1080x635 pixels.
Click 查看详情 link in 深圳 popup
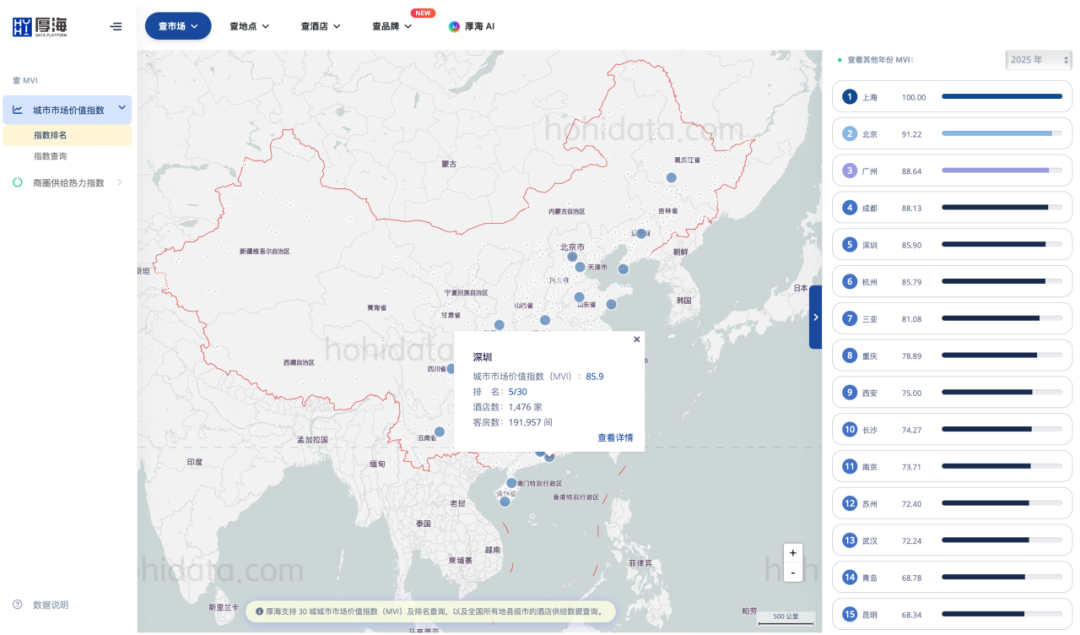[x=615, y=437]
